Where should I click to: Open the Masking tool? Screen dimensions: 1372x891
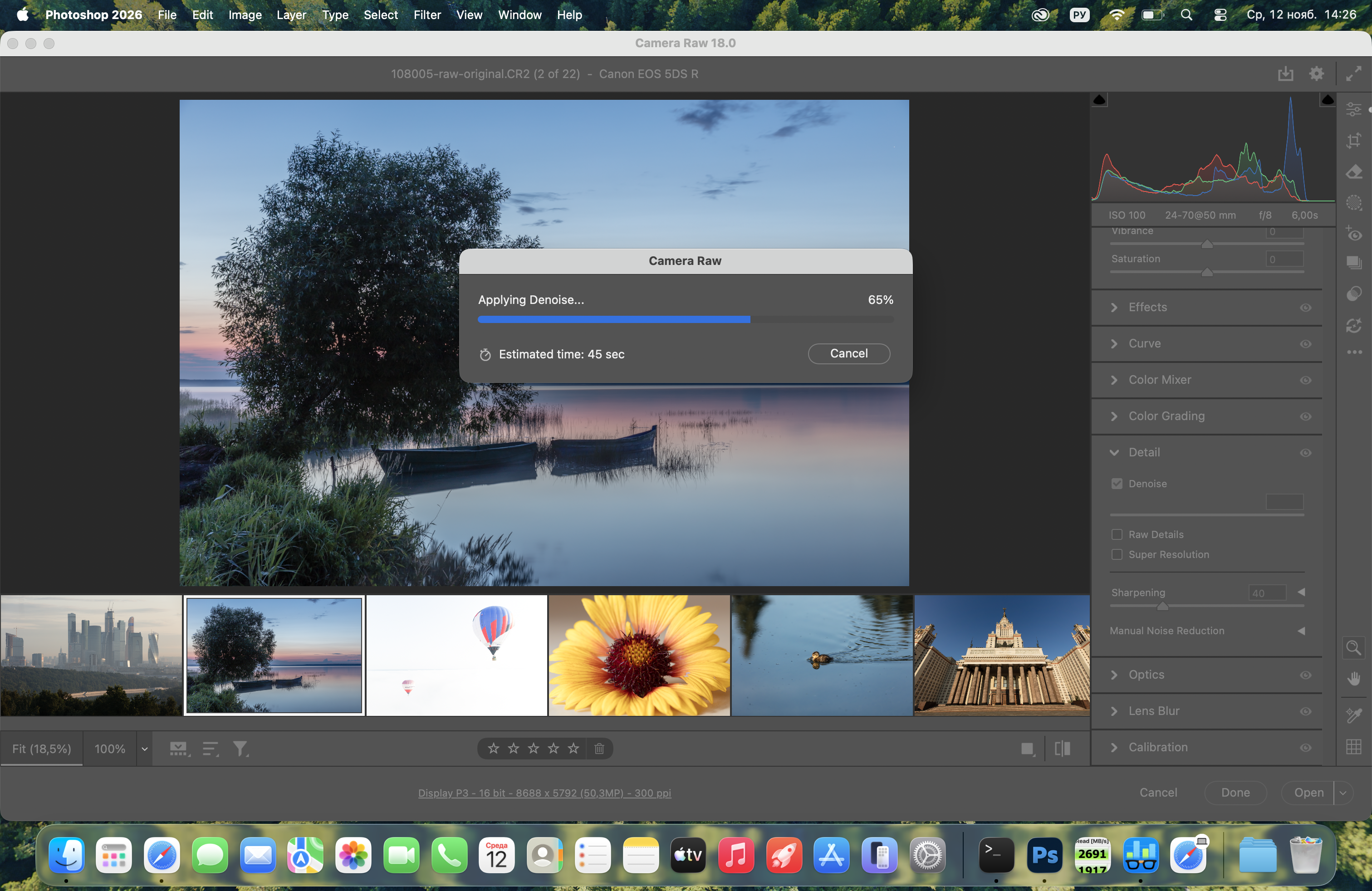coord(1353,203)
